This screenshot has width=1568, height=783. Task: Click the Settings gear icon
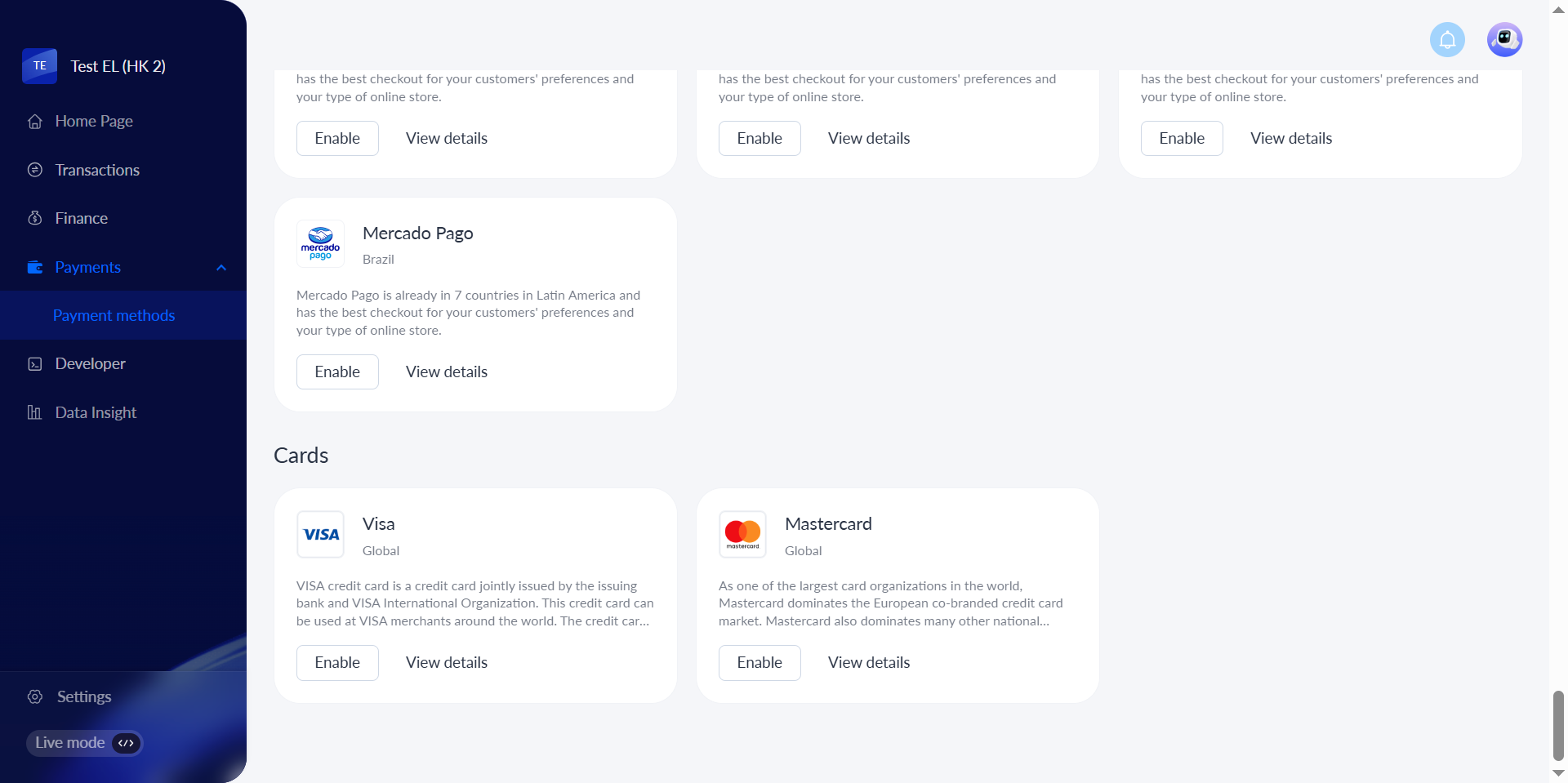(35, 696)
